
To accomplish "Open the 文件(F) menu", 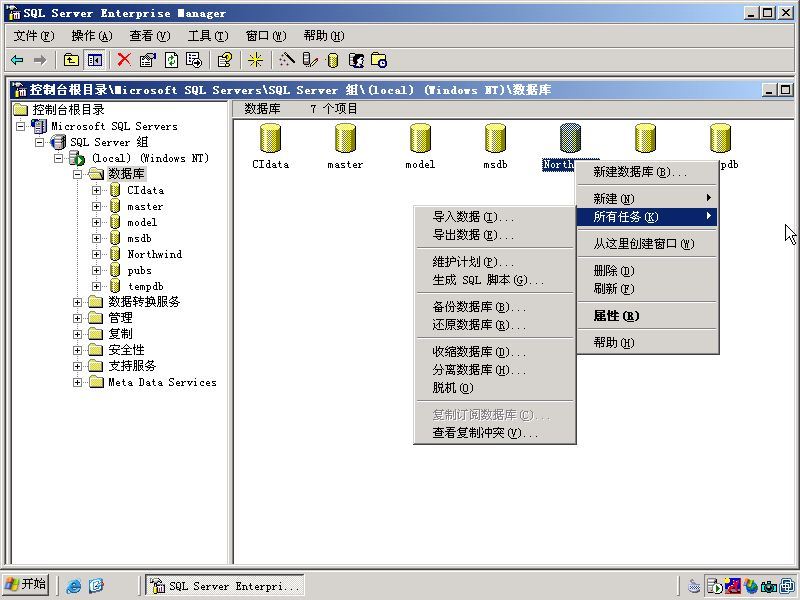I will click(x=34, y=36).
